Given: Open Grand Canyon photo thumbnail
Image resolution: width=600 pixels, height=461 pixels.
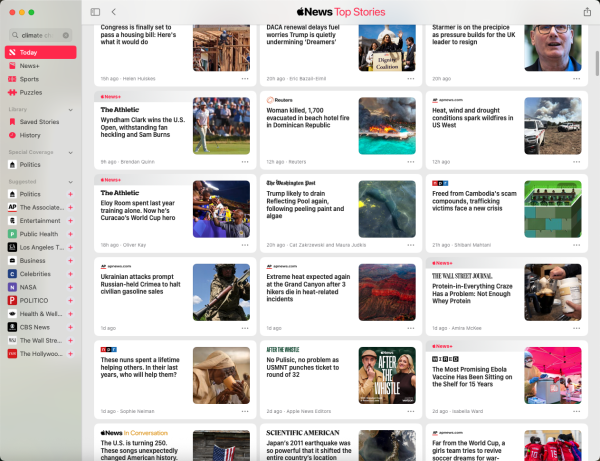Looking at the screenshot, I should tap(387, 292).
